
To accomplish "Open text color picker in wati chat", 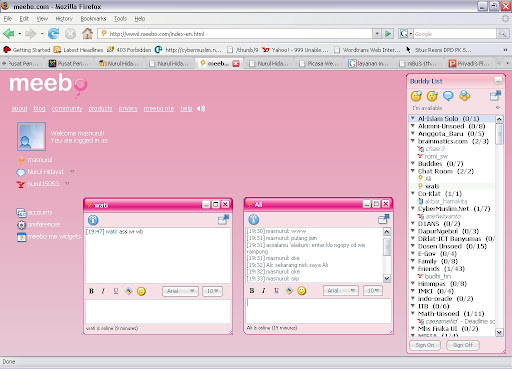I will tap(128, 291).
